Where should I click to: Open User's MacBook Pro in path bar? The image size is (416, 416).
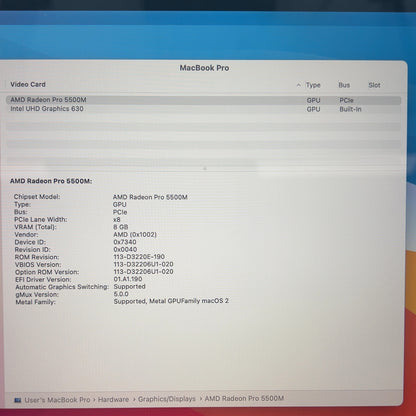coord(57,400)
